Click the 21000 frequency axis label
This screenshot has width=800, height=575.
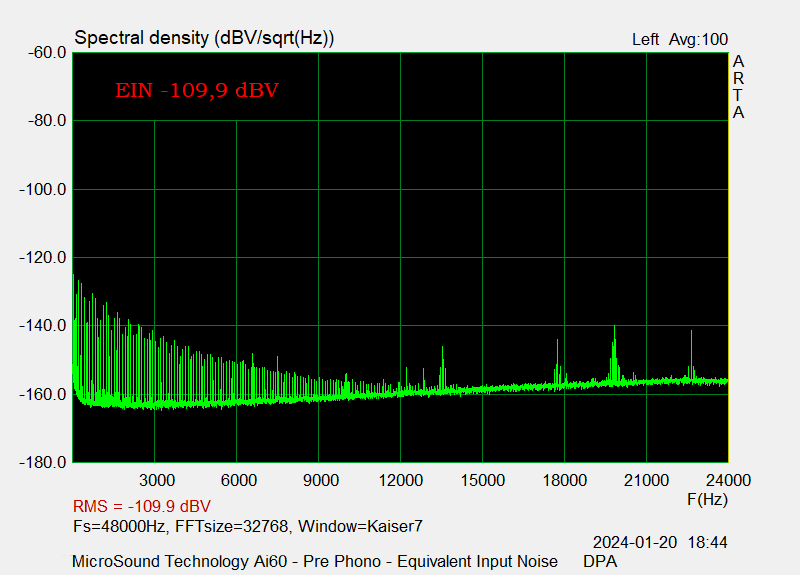646,480
